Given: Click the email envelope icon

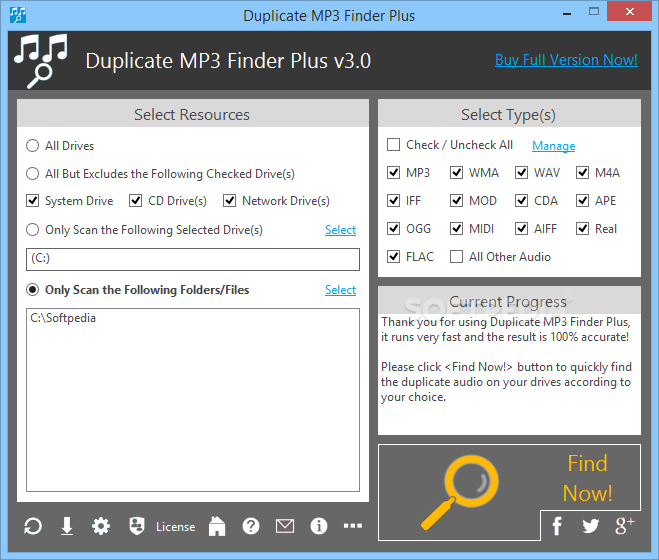Looking at the screenshot, I should pyautogui.click(x=285, y=526).
